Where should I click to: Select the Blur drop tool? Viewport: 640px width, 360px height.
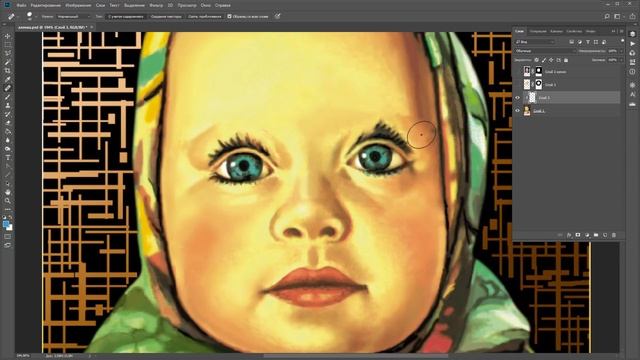pos(7,140)
